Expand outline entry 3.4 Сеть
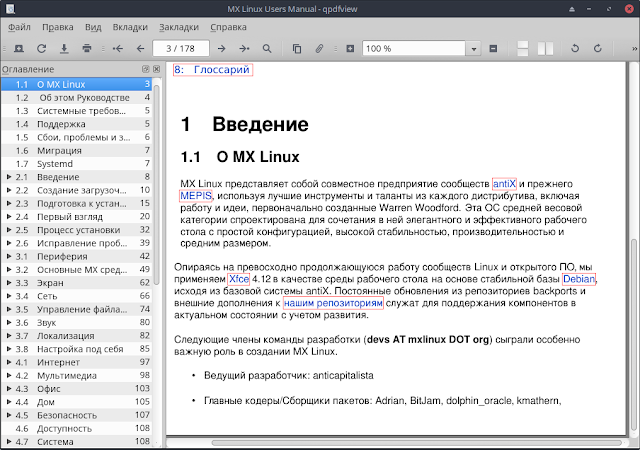640x450 pixels. [9, 296]
